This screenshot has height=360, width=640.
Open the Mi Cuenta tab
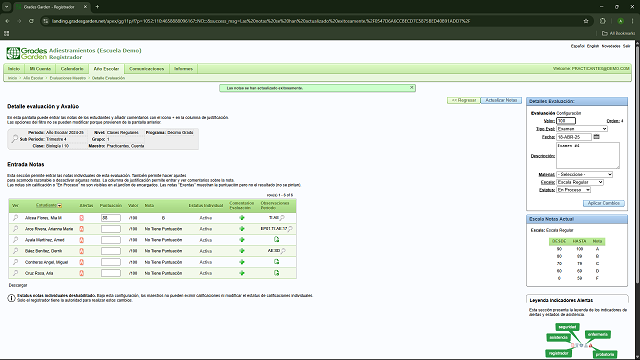40,69
